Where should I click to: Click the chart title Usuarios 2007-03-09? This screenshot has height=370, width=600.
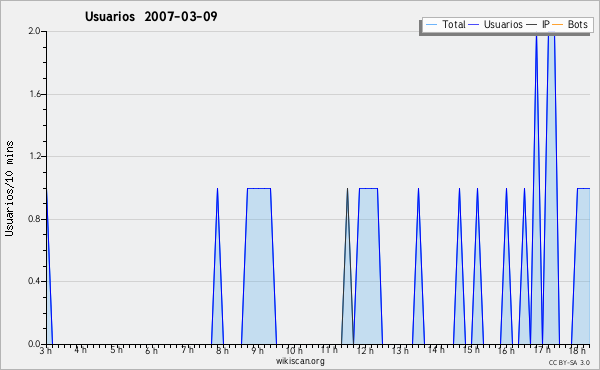click(151, 16)
